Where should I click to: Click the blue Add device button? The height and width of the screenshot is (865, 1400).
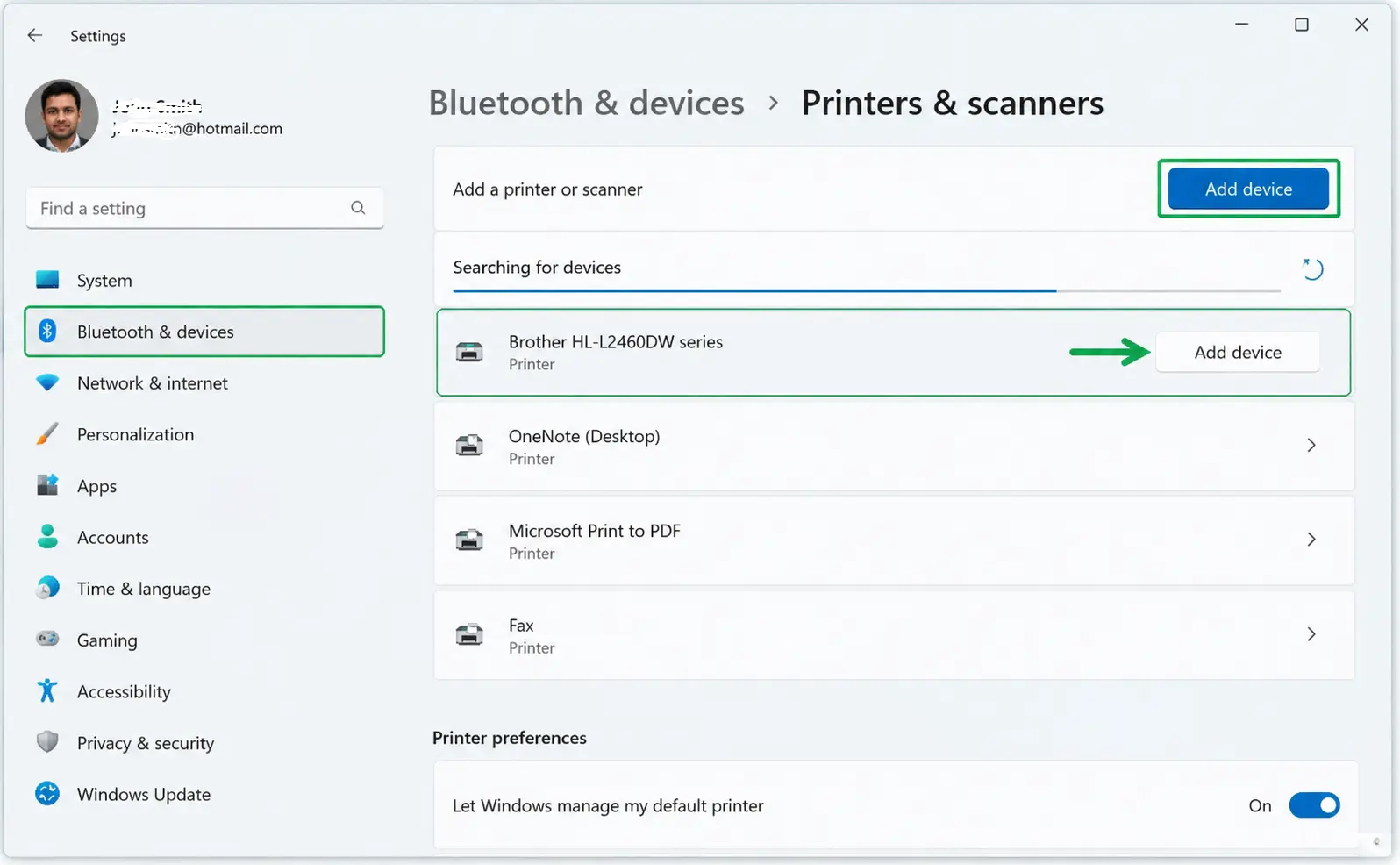pyautogui.click(x=1248, y=189)
